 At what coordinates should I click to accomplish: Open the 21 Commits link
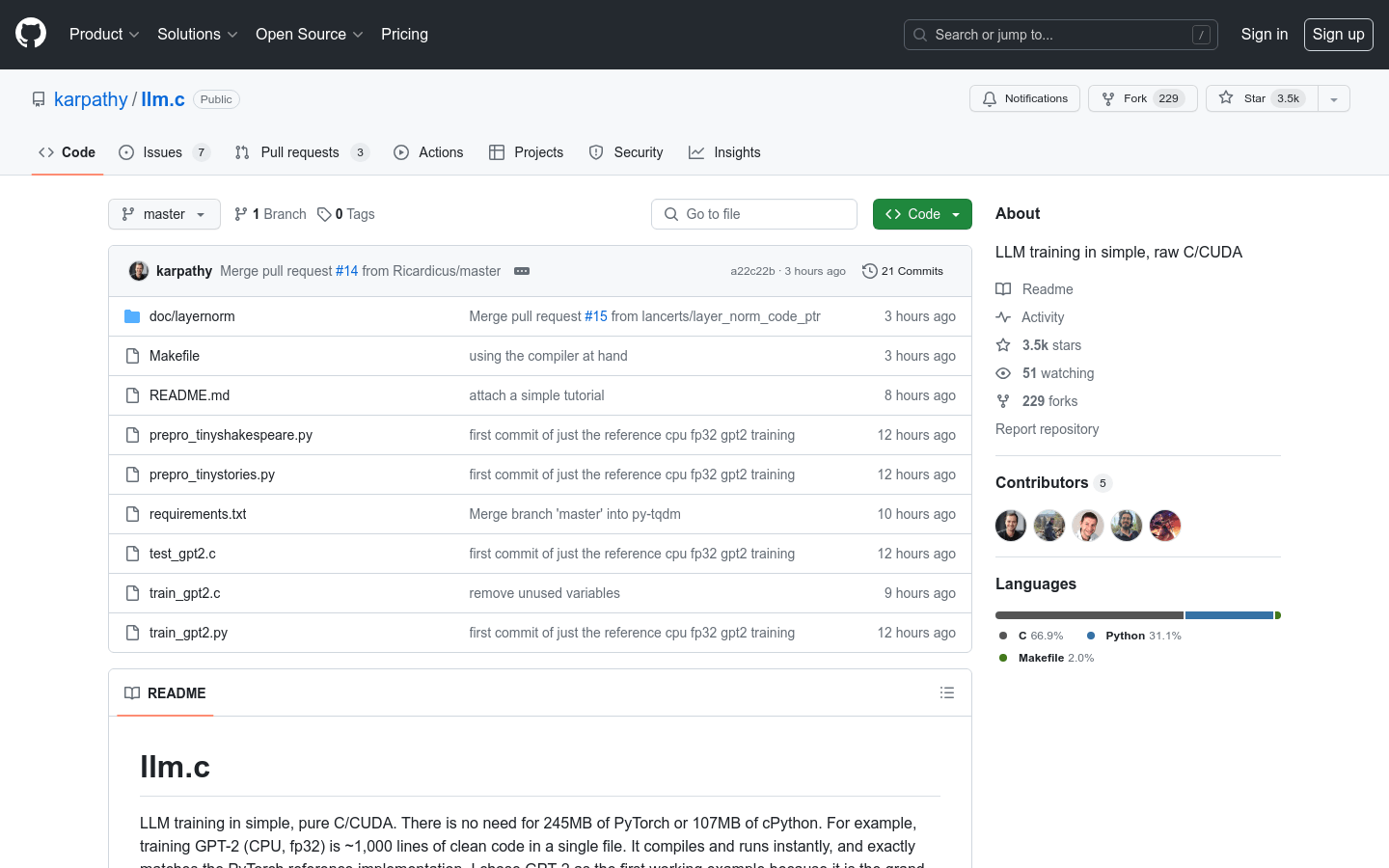[x=903, y=271]
